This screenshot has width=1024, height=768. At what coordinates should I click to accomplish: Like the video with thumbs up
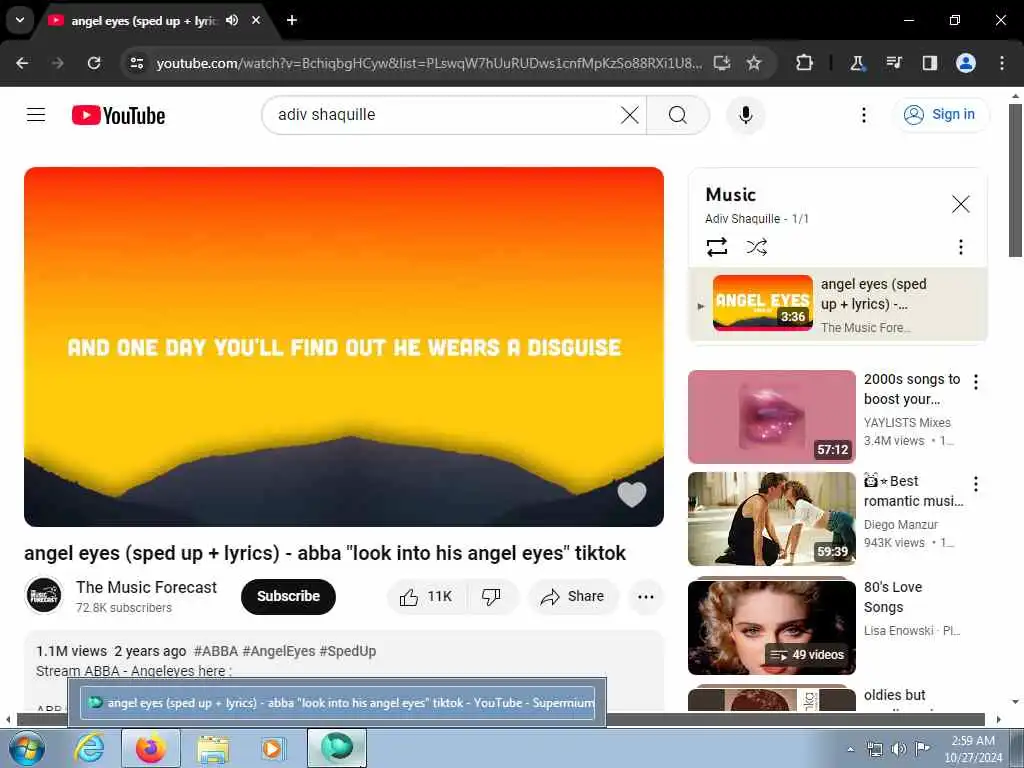427,596
